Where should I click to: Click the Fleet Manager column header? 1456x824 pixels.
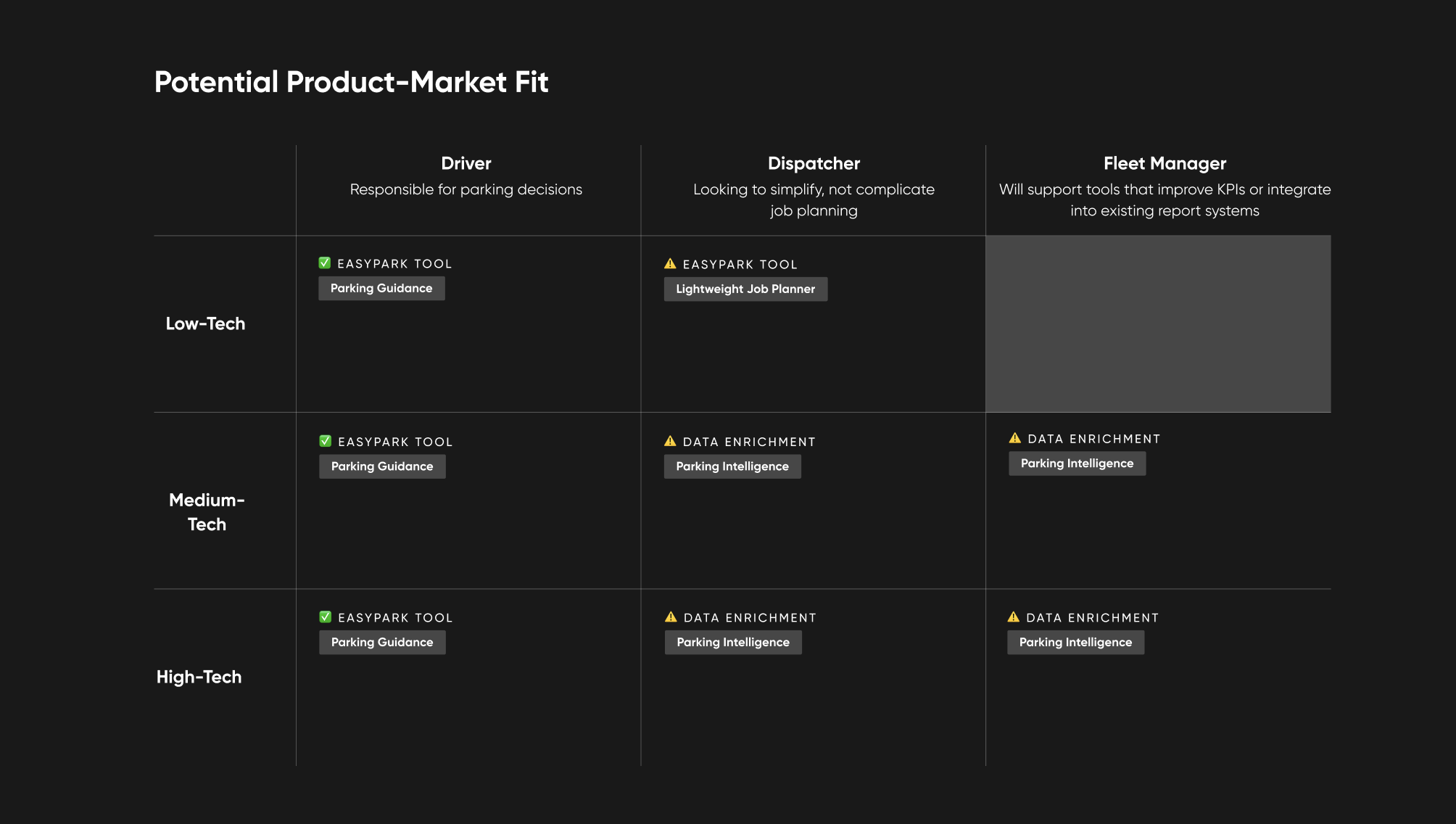(x=1165, y=164)
